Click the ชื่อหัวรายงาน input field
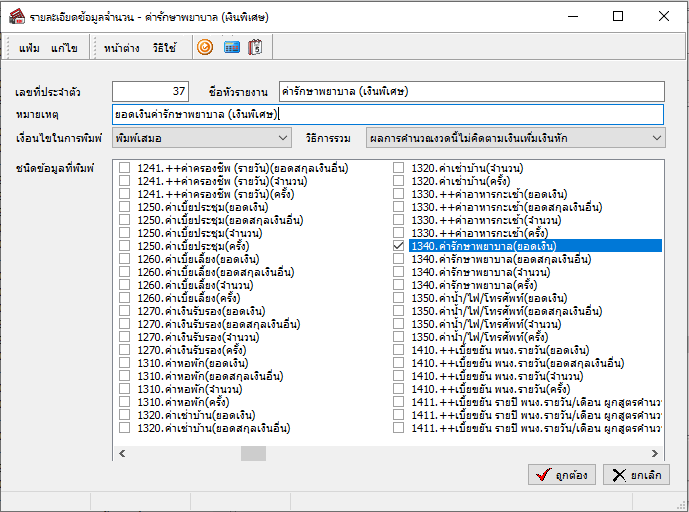Viewport: 689px width, 512px height. click(472, 92)
